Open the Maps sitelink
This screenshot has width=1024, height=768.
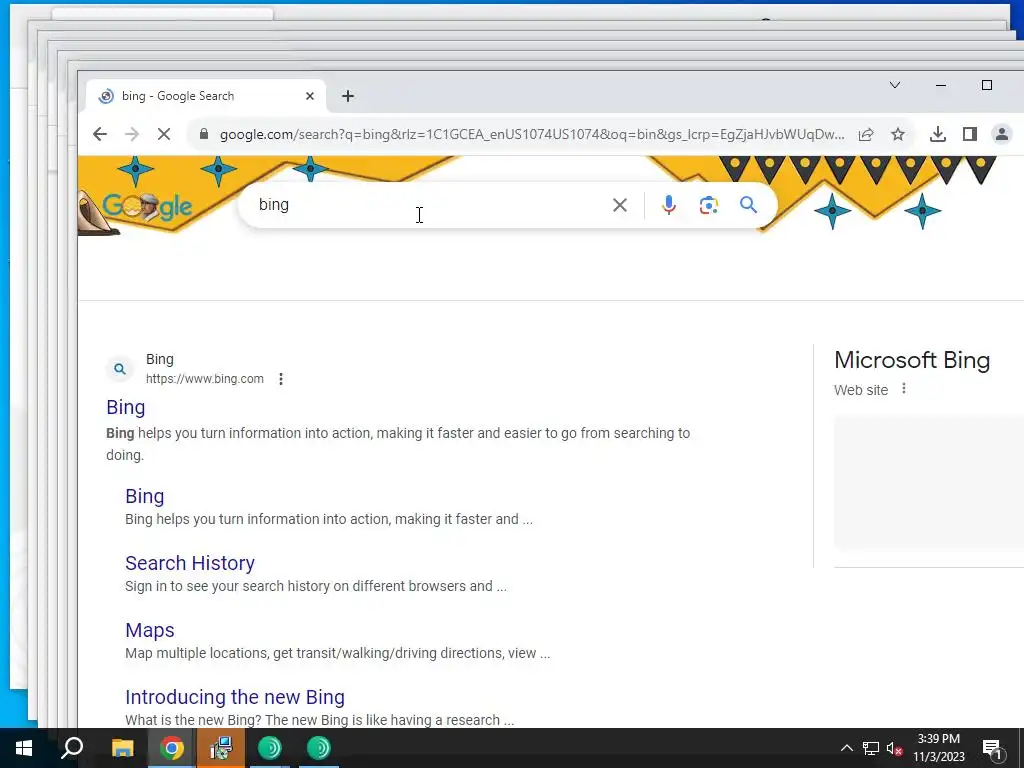pyautogui.click(x=150, y=630)
